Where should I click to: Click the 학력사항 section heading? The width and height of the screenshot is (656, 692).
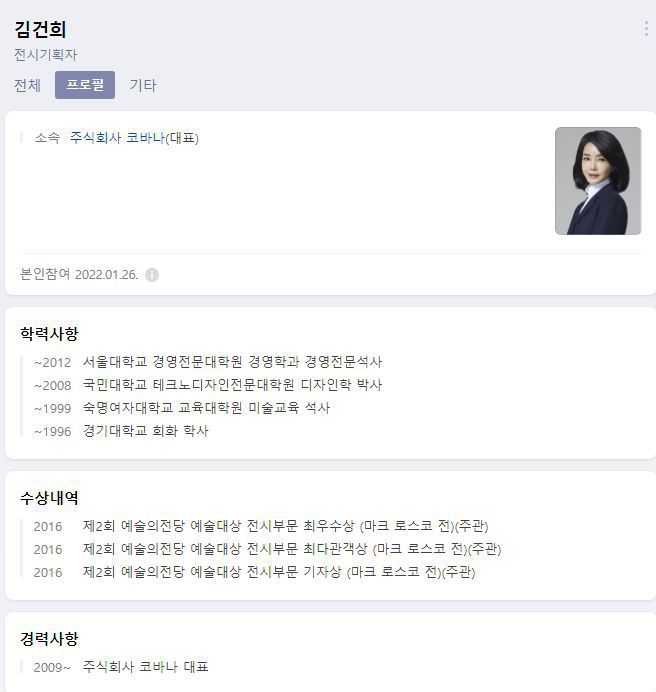pos(49,333)
